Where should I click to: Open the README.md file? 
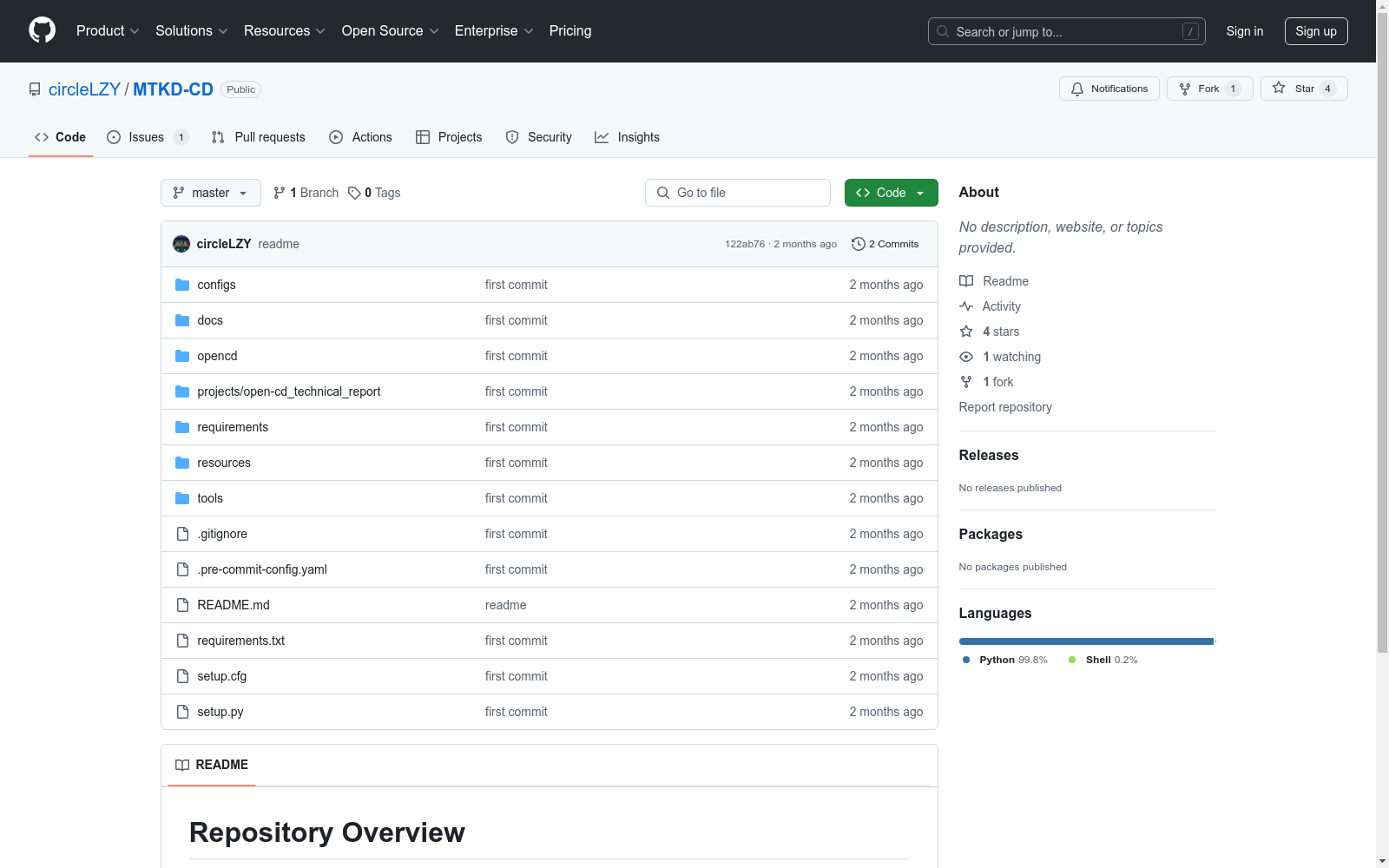[x=234, y=605]
